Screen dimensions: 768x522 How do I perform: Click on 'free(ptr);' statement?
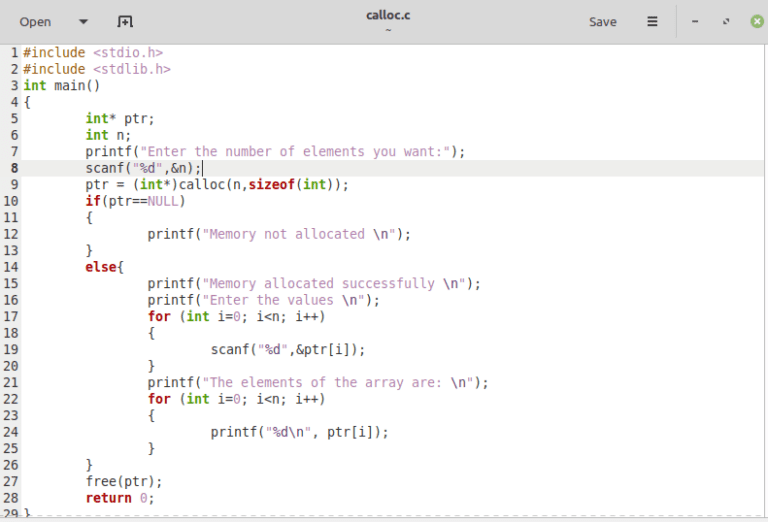click(x=124, y=481)
